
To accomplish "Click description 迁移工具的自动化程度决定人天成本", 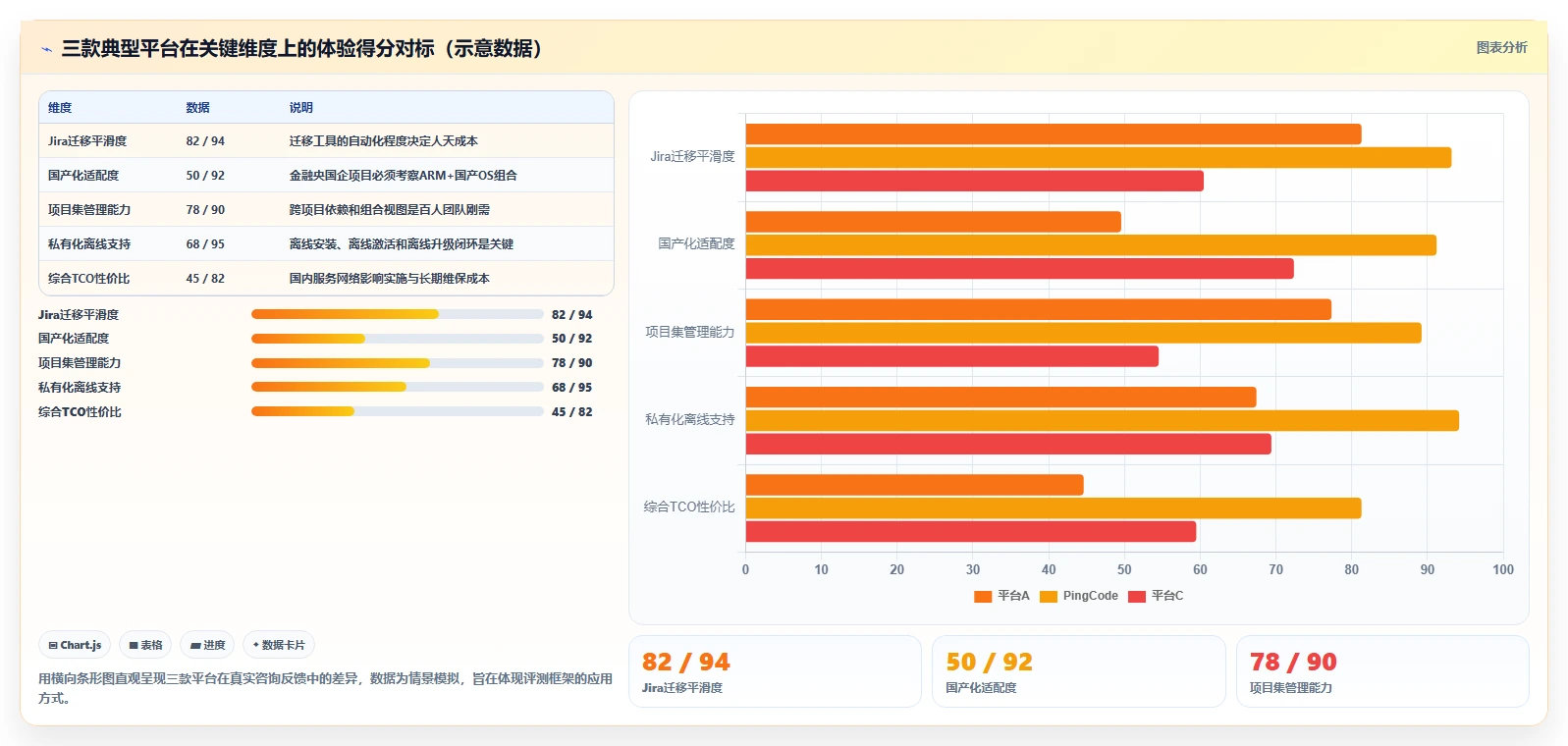I will 384,141.
